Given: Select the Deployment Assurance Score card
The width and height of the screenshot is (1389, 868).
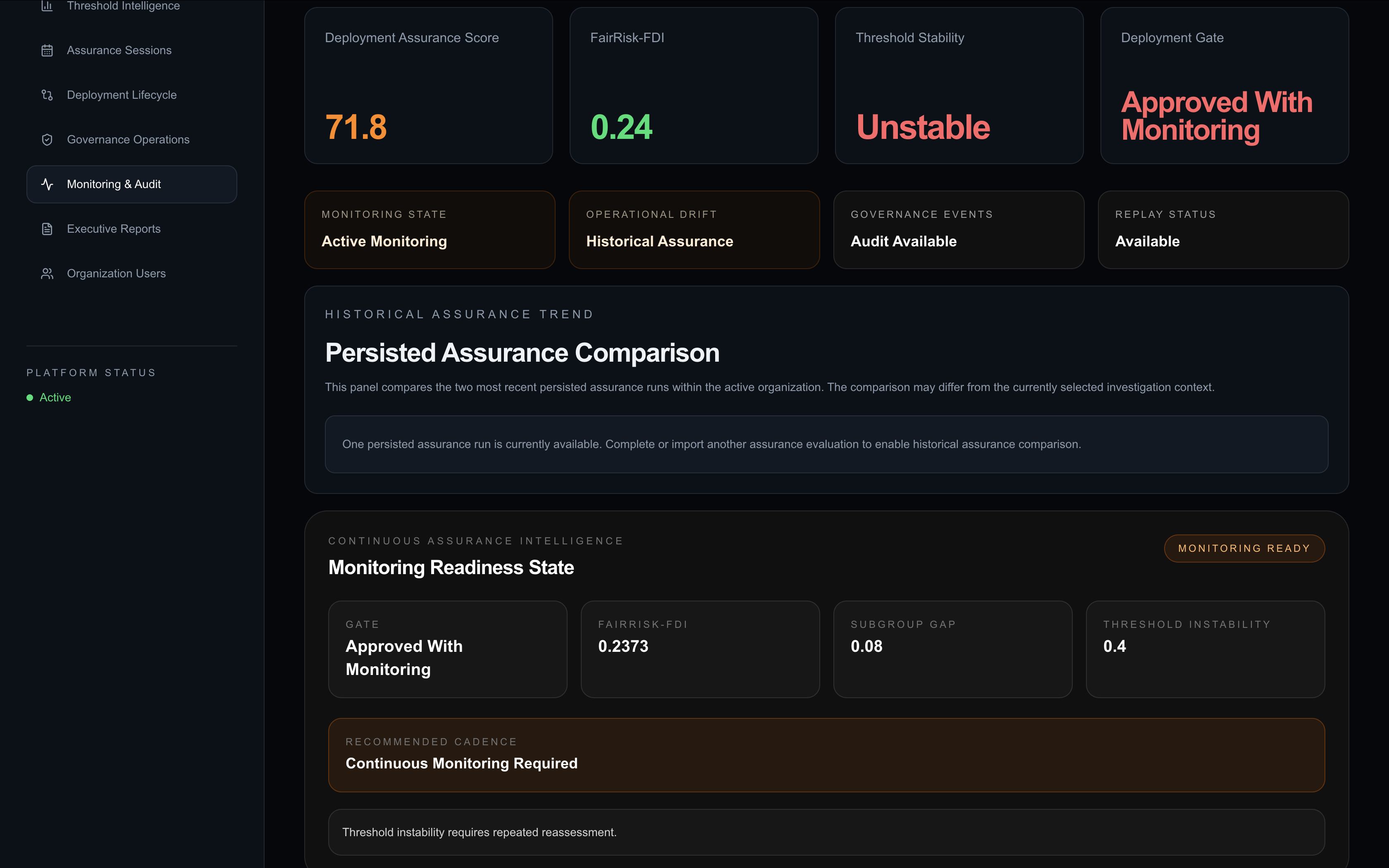Looking at the screenshot, I should [428, 86].
